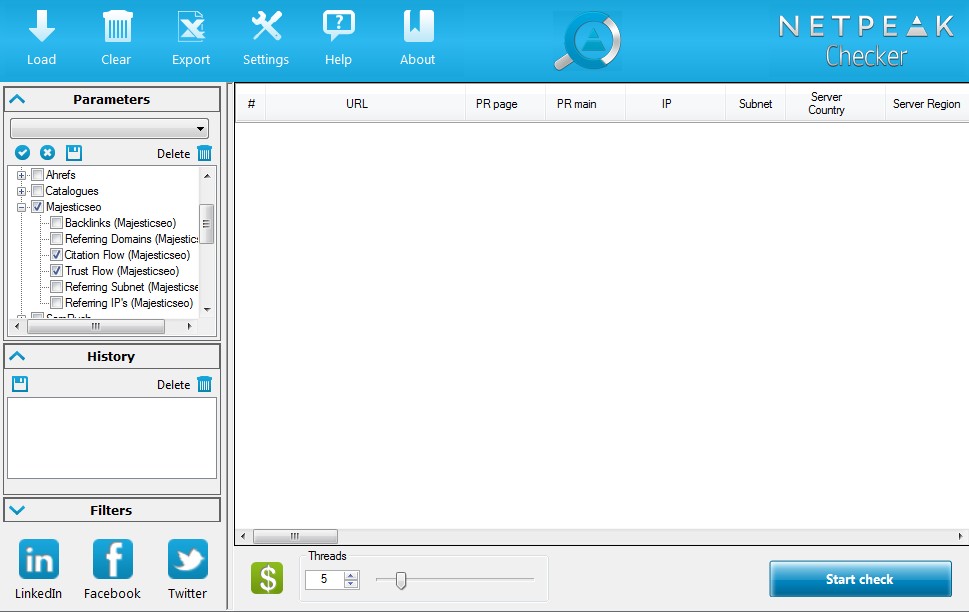Click the parameters tree vertical scrollbar thumb
Image resolution: width=969 pixels, height=612 pixels.
pyautogui.click(x=206, y=224)
